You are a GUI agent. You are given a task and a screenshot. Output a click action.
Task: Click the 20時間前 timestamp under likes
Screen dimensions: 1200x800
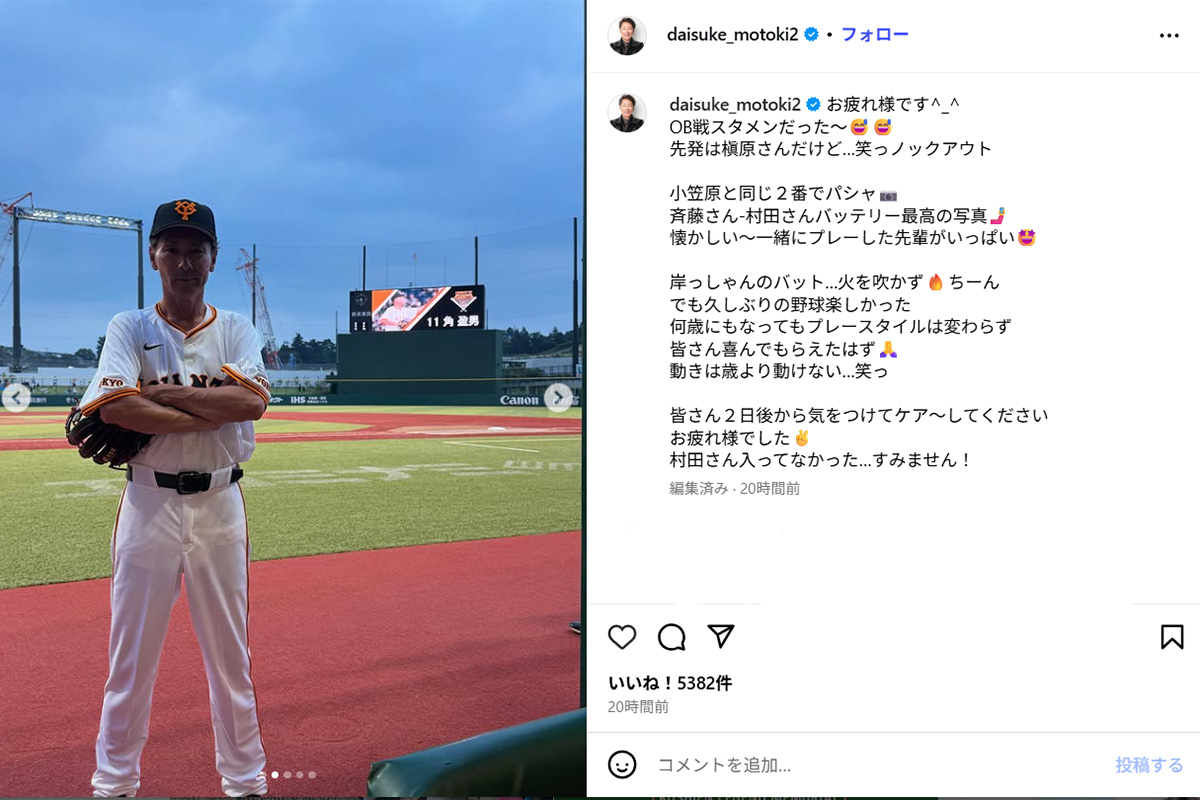(x=638, y=707)
